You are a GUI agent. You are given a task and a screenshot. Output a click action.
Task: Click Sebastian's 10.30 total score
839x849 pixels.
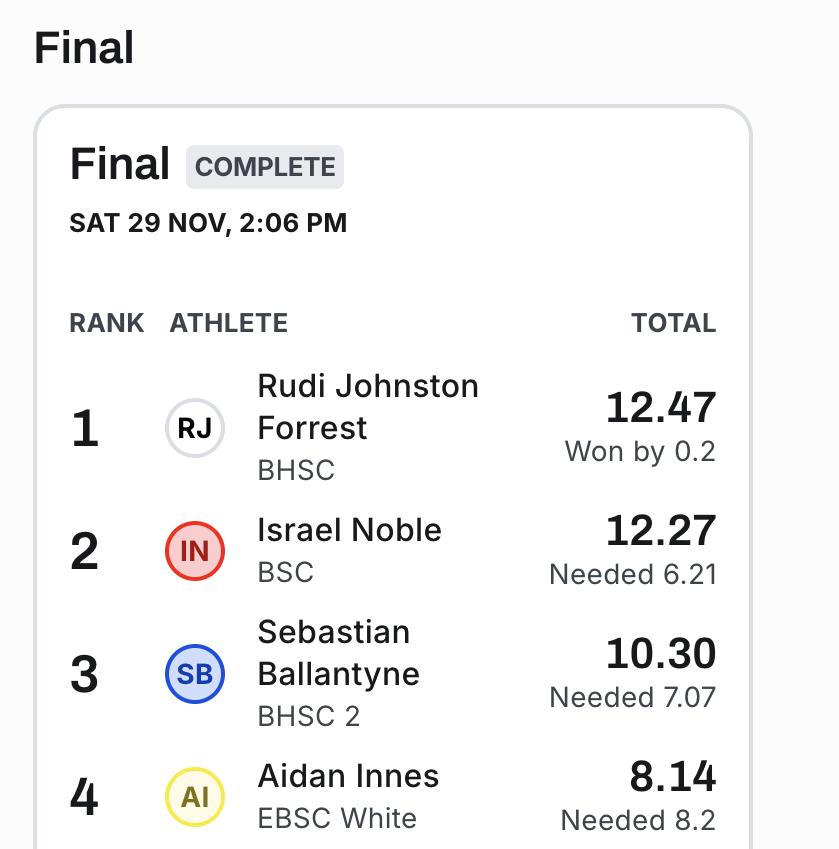click(x=661, y=654)
